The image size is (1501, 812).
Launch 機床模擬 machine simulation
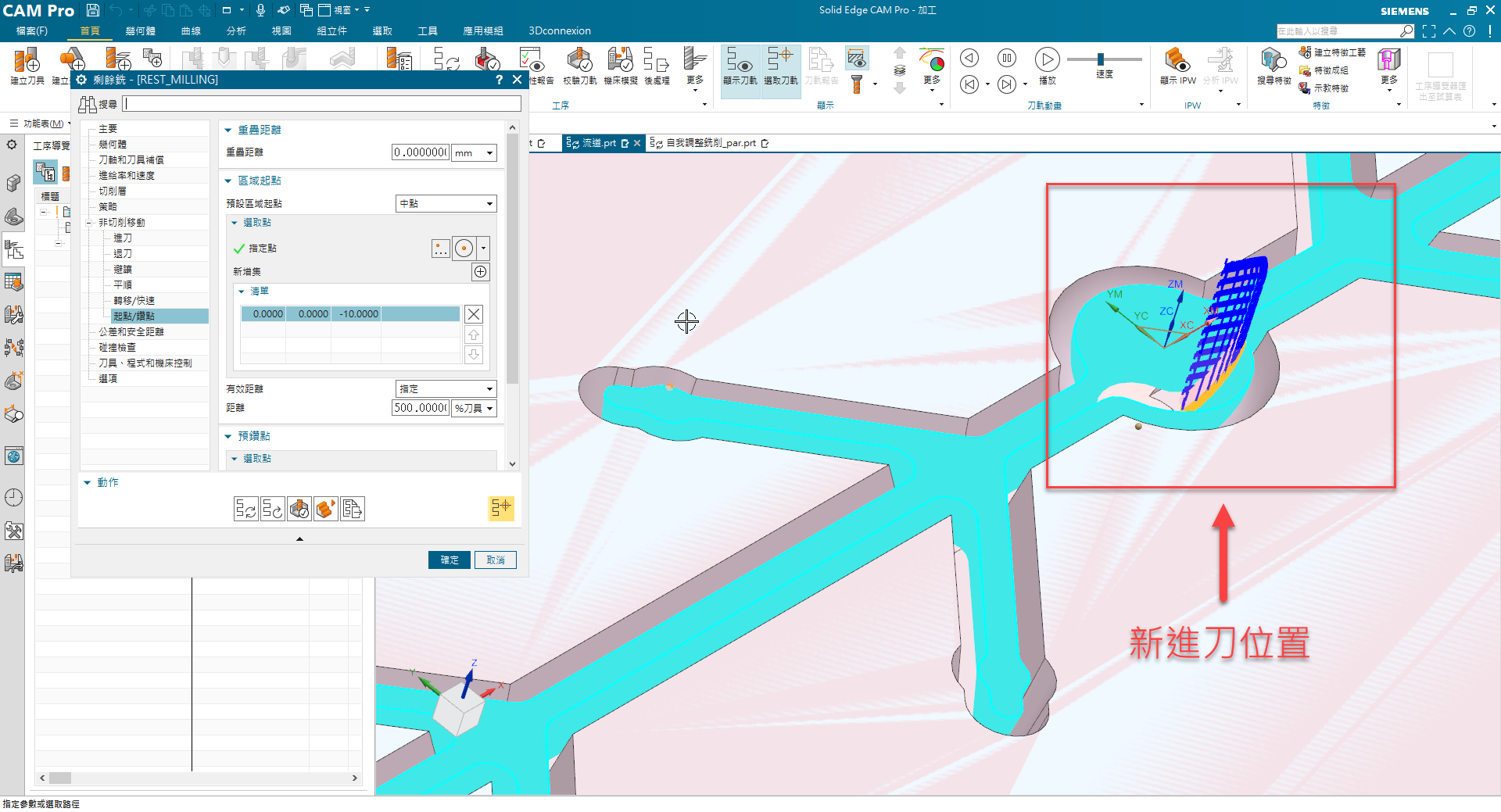(621, 66)
